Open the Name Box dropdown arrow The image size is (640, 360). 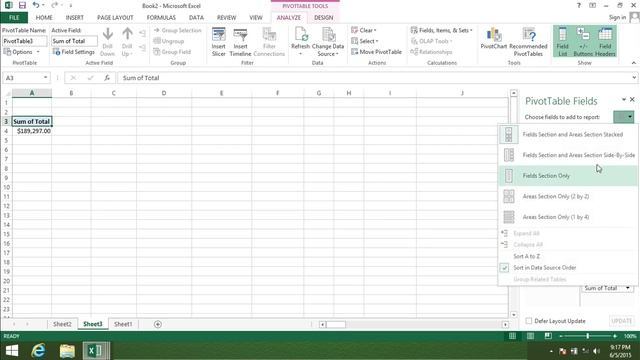(x=45, y=78)
